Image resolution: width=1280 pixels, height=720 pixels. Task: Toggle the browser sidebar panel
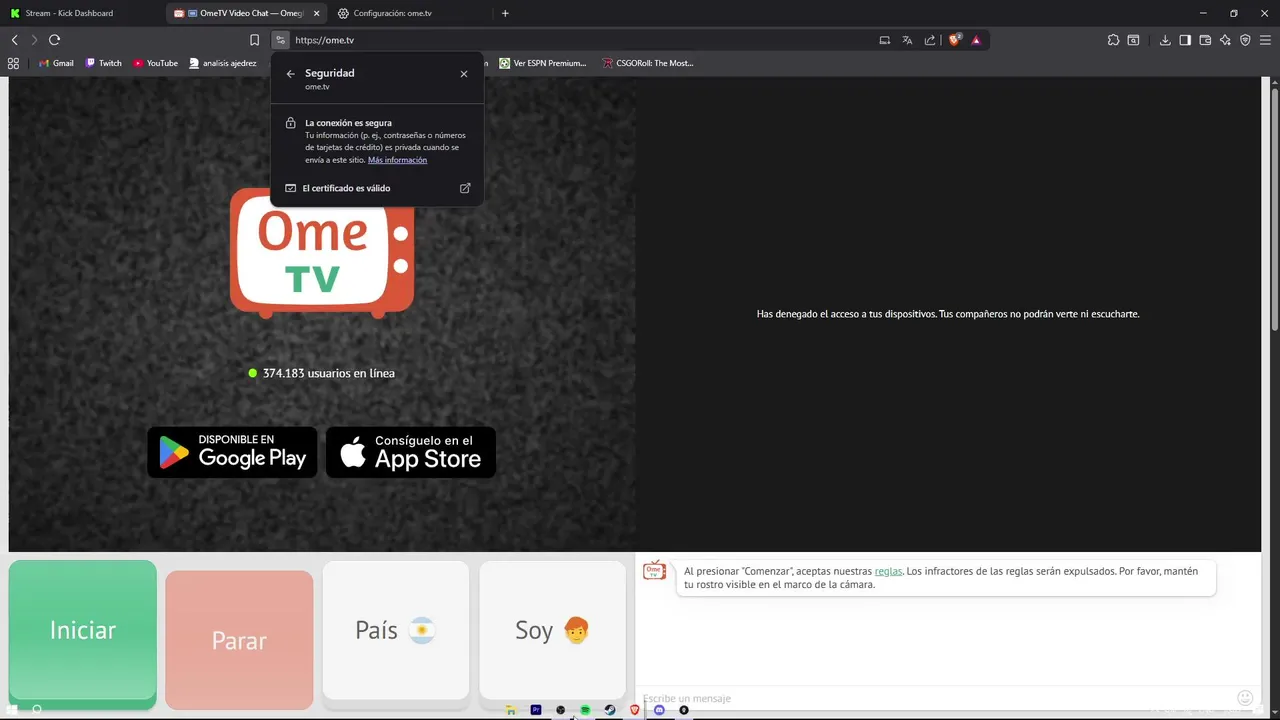click(x=1185, y=40)
